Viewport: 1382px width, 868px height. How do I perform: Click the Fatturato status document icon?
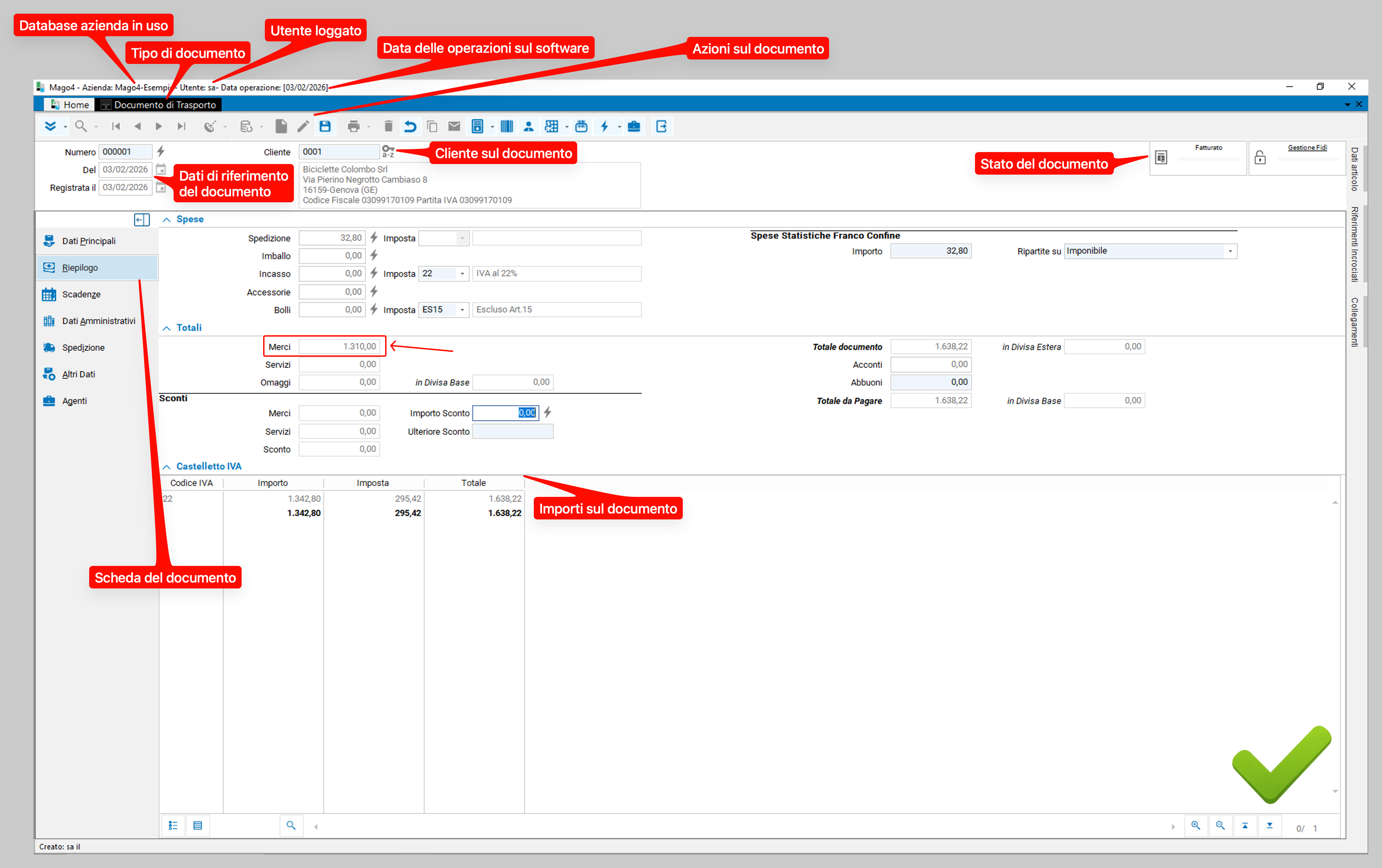[1161, 157]
